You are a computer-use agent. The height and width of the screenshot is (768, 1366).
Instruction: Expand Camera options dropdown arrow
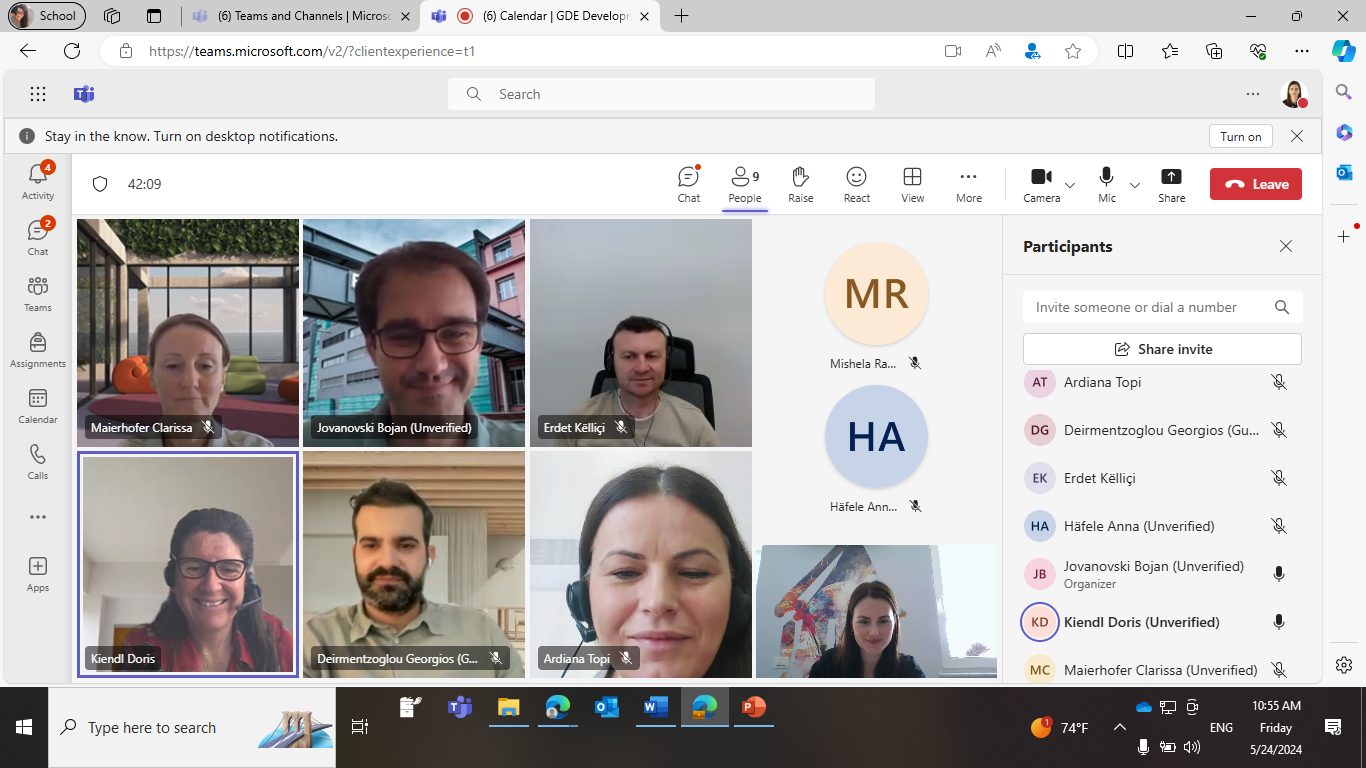tap(1070, 185)
